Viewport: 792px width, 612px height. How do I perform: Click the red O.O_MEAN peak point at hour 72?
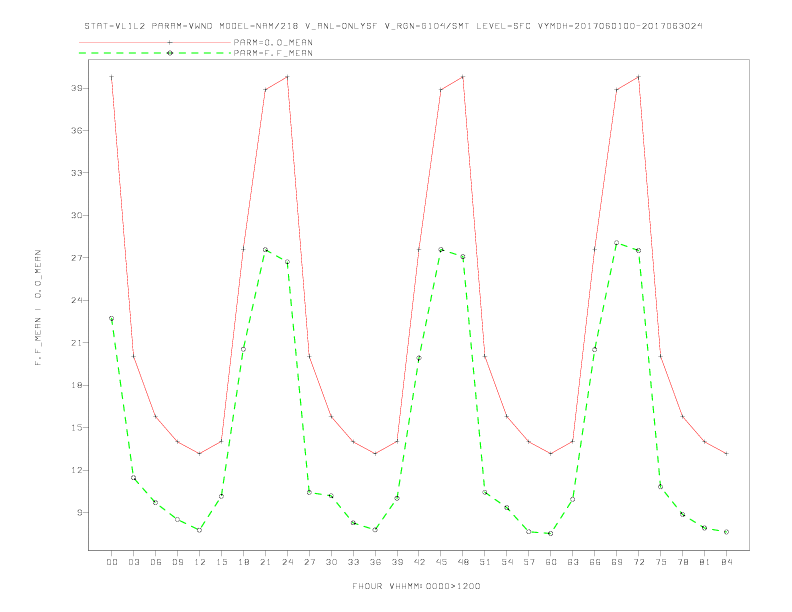pyautogui.click(x=638, y=77)
